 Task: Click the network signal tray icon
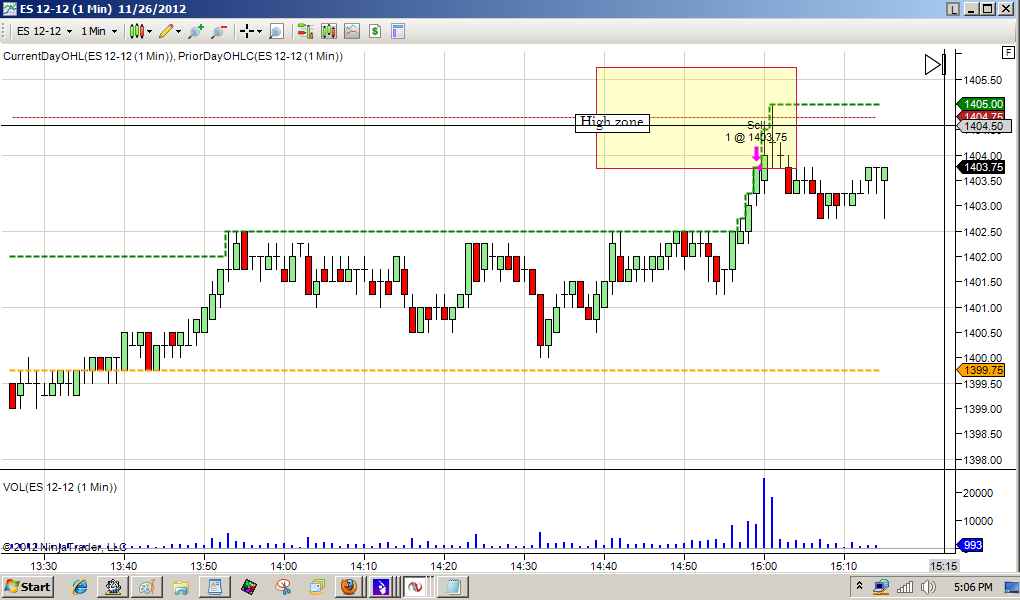[905, 587]
